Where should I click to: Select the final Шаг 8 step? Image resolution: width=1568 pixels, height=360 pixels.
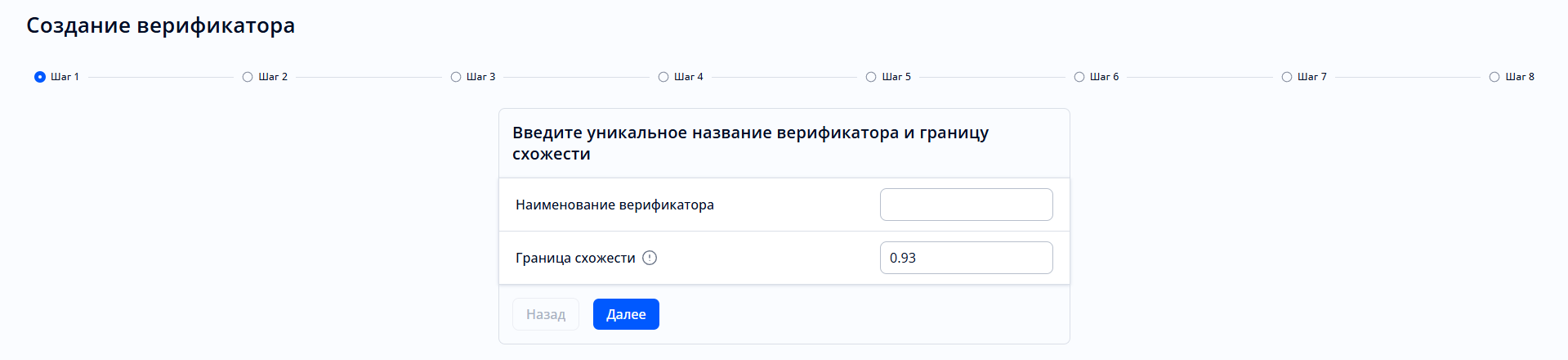pos(1494,77)
